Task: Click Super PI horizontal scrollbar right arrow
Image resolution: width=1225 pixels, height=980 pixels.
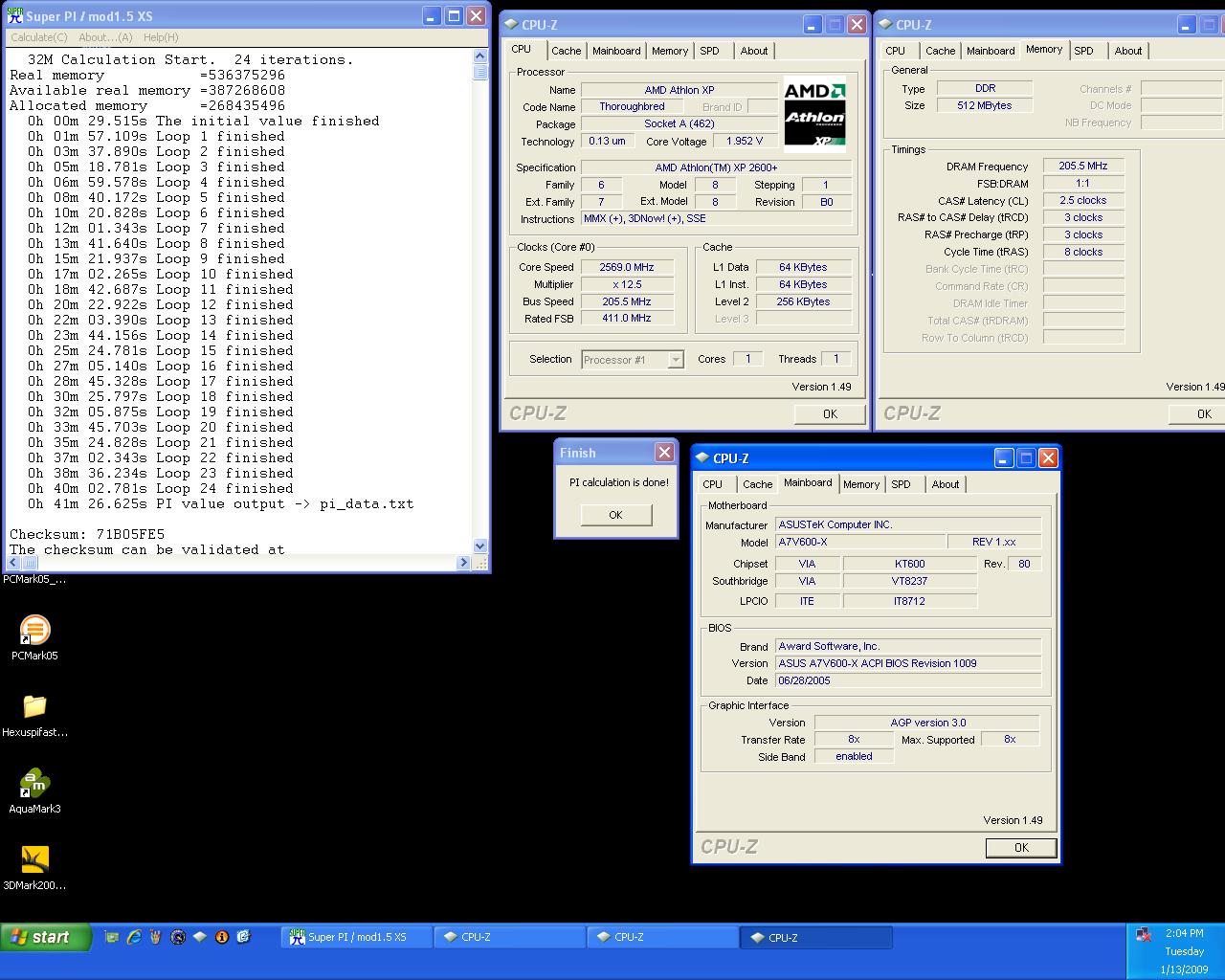Action: tap(464, 562)
